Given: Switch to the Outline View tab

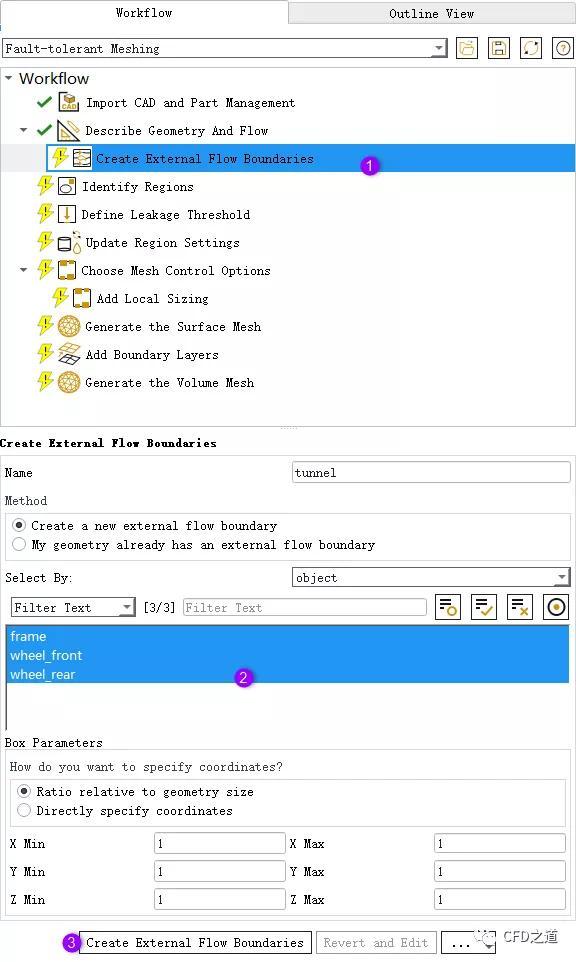Looking at the screenshot, I should (432, 13).
